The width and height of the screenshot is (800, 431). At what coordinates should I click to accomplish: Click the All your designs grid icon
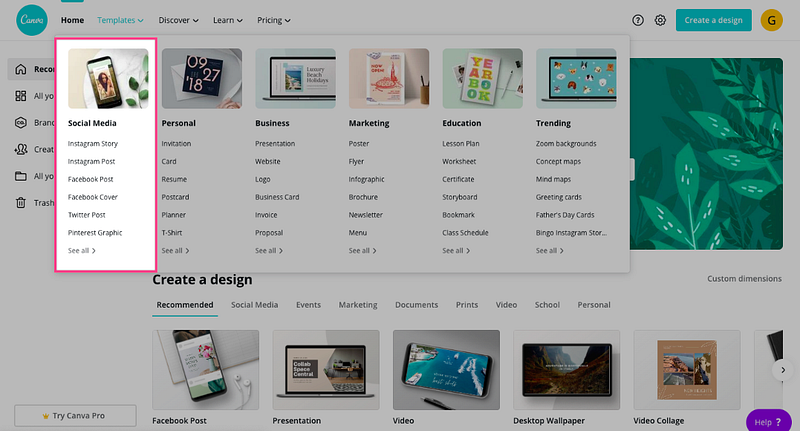coord(20,96)
